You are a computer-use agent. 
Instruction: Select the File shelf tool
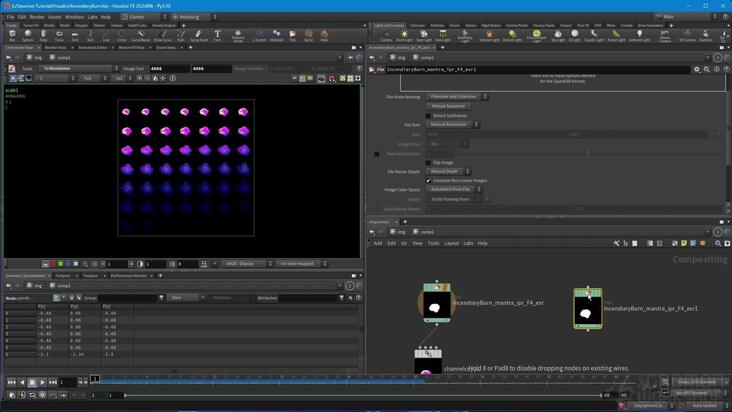tap(293, 35)
